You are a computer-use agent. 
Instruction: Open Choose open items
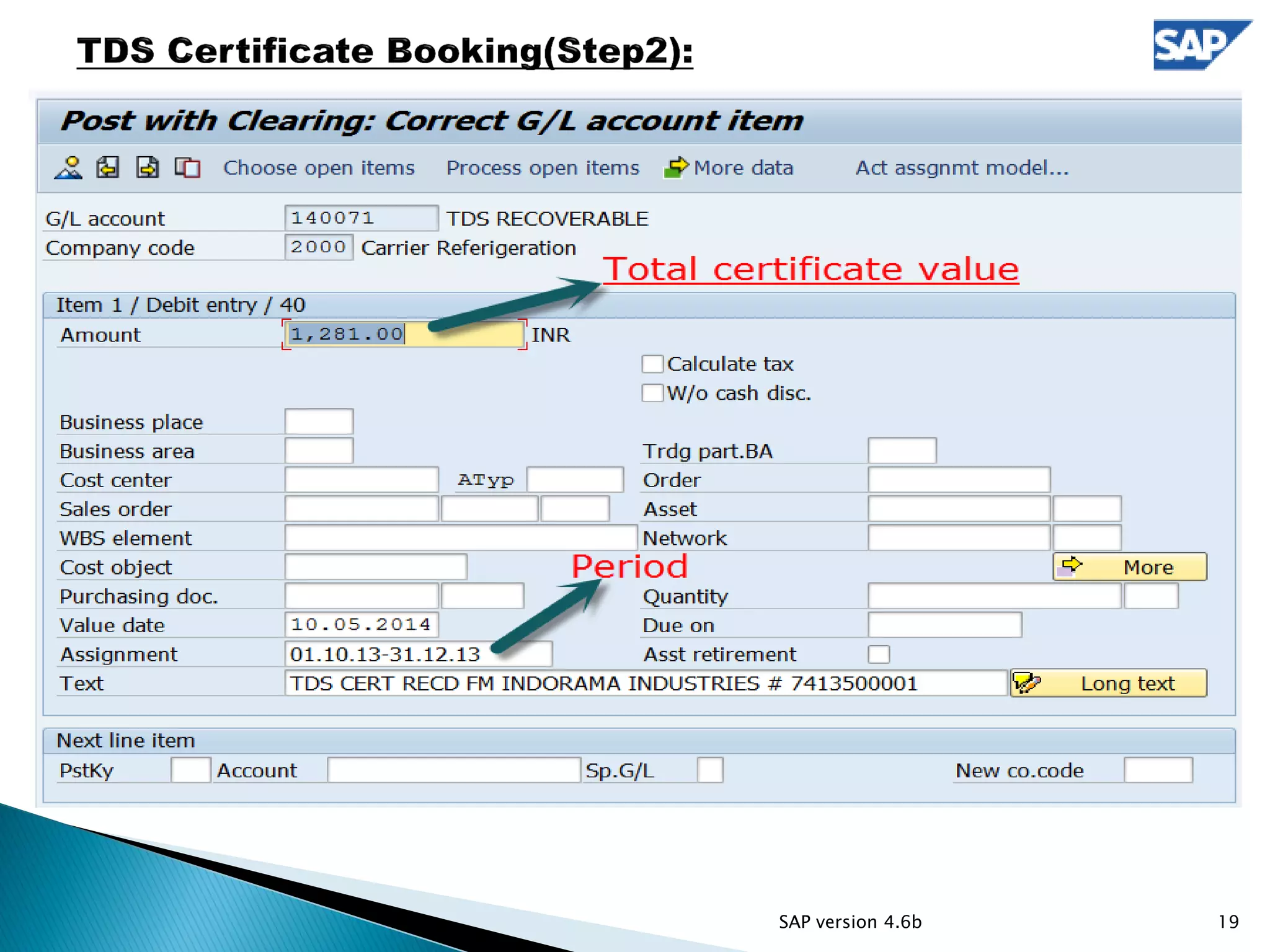point(319,168)
